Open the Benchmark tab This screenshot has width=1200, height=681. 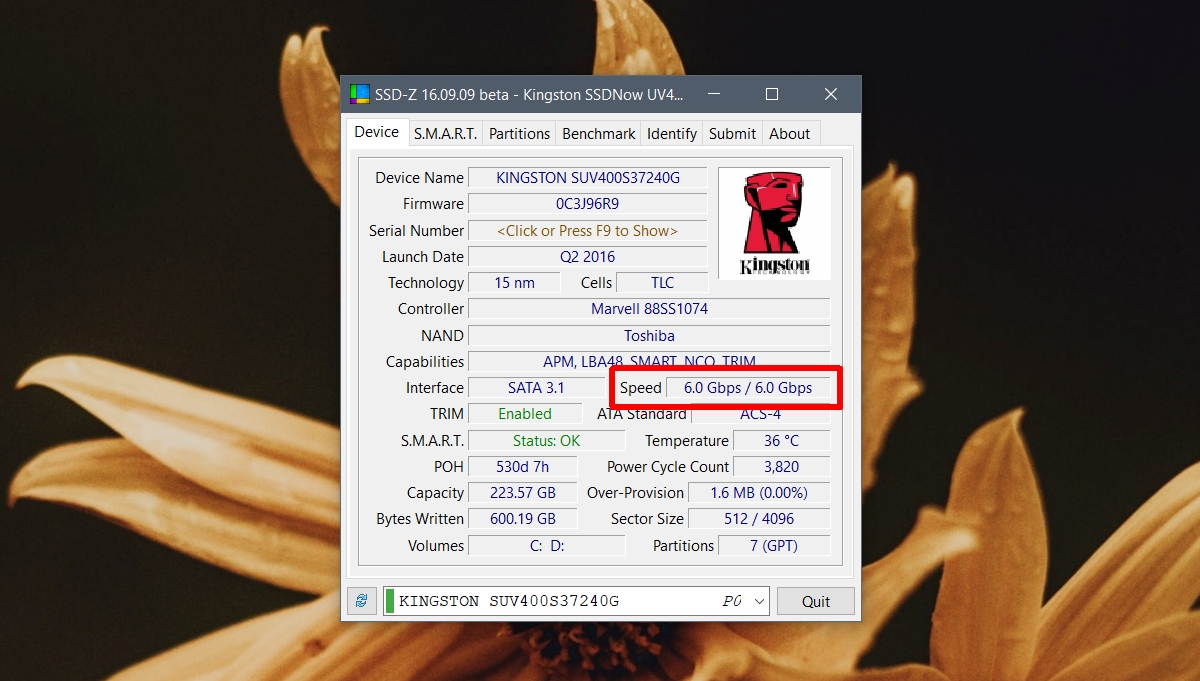597,132
